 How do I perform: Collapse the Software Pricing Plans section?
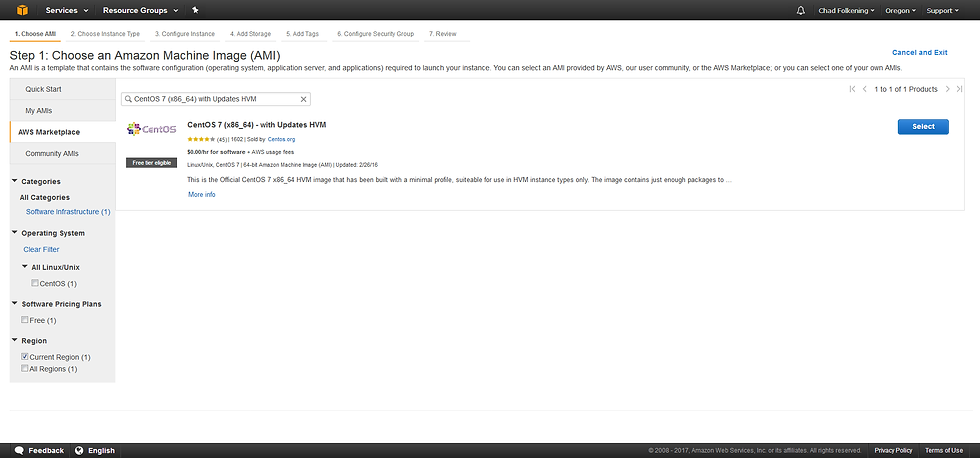tap(14, 304)
